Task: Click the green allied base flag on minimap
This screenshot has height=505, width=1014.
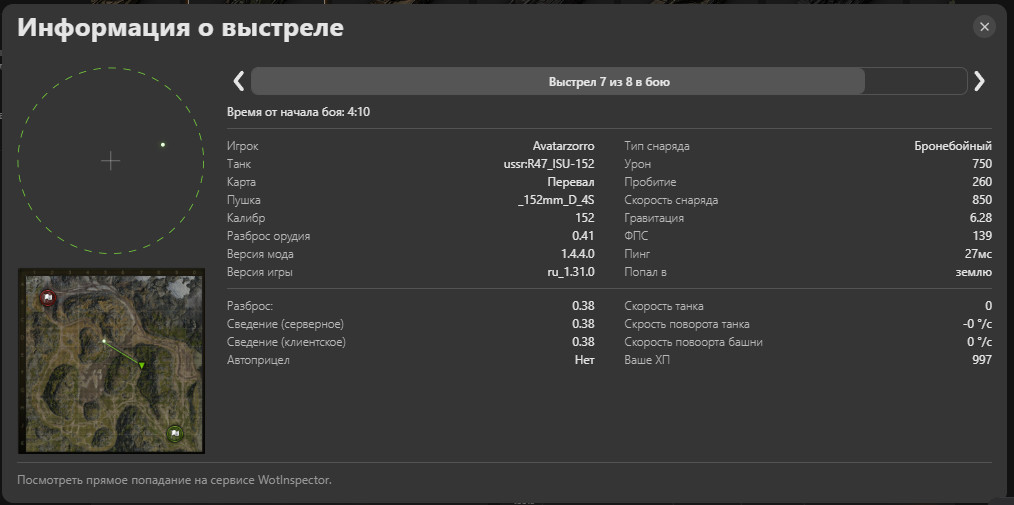Action: tap(175, 433)
